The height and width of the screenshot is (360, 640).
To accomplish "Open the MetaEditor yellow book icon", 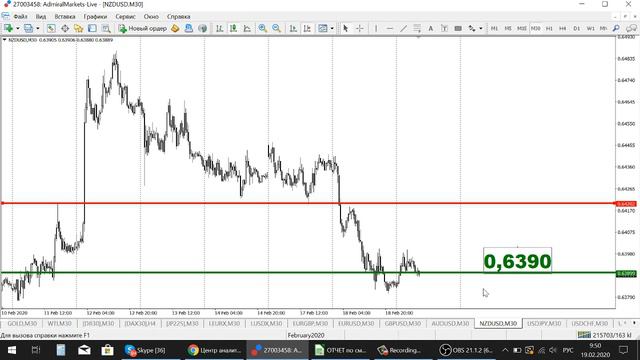I will (175, 28).
